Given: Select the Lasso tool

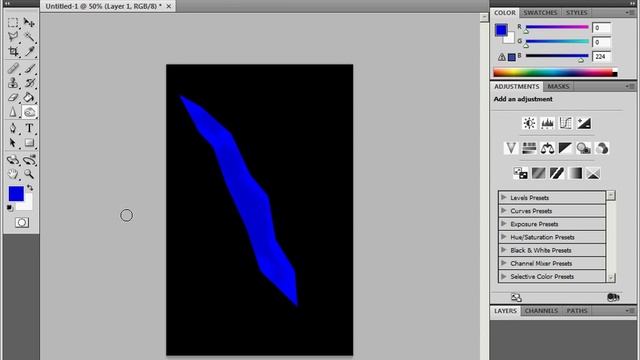Looking at the screenshot, I should click(13, 37).
